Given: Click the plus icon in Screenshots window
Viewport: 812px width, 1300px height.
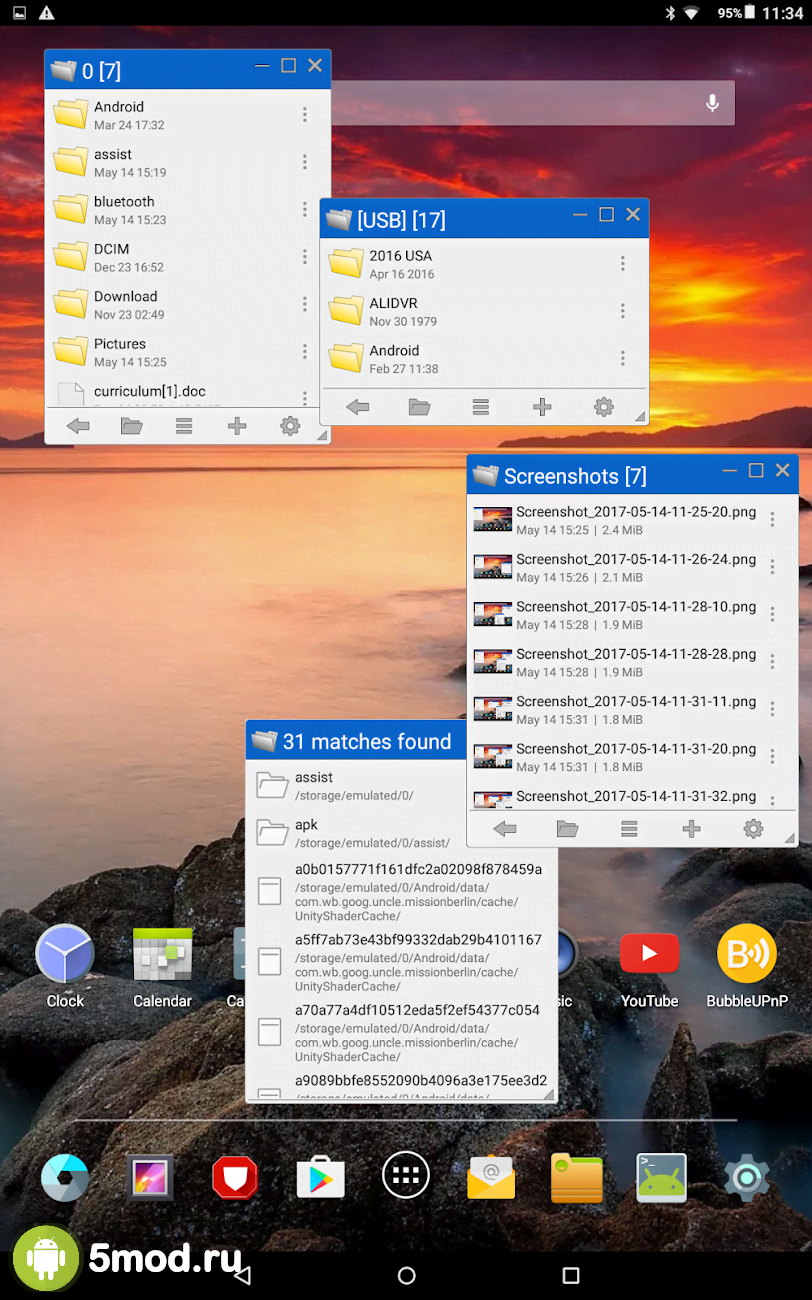Looking at the screenshot, I should click(x=691, y=829).
